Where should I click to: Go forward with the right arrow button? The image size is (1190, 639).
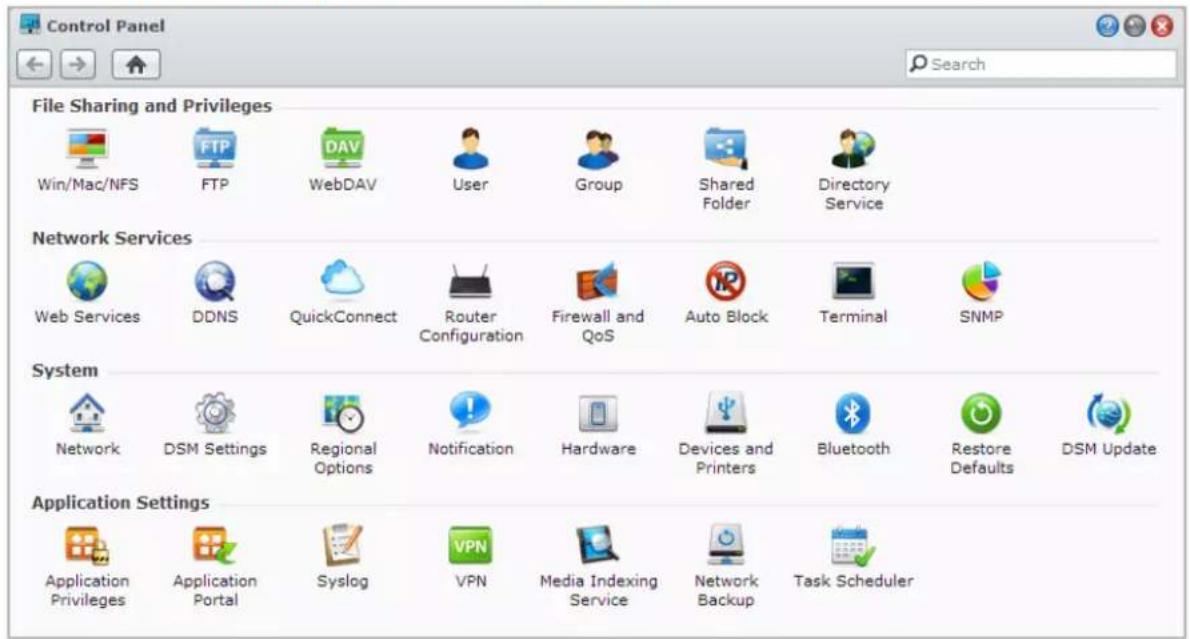77,65
